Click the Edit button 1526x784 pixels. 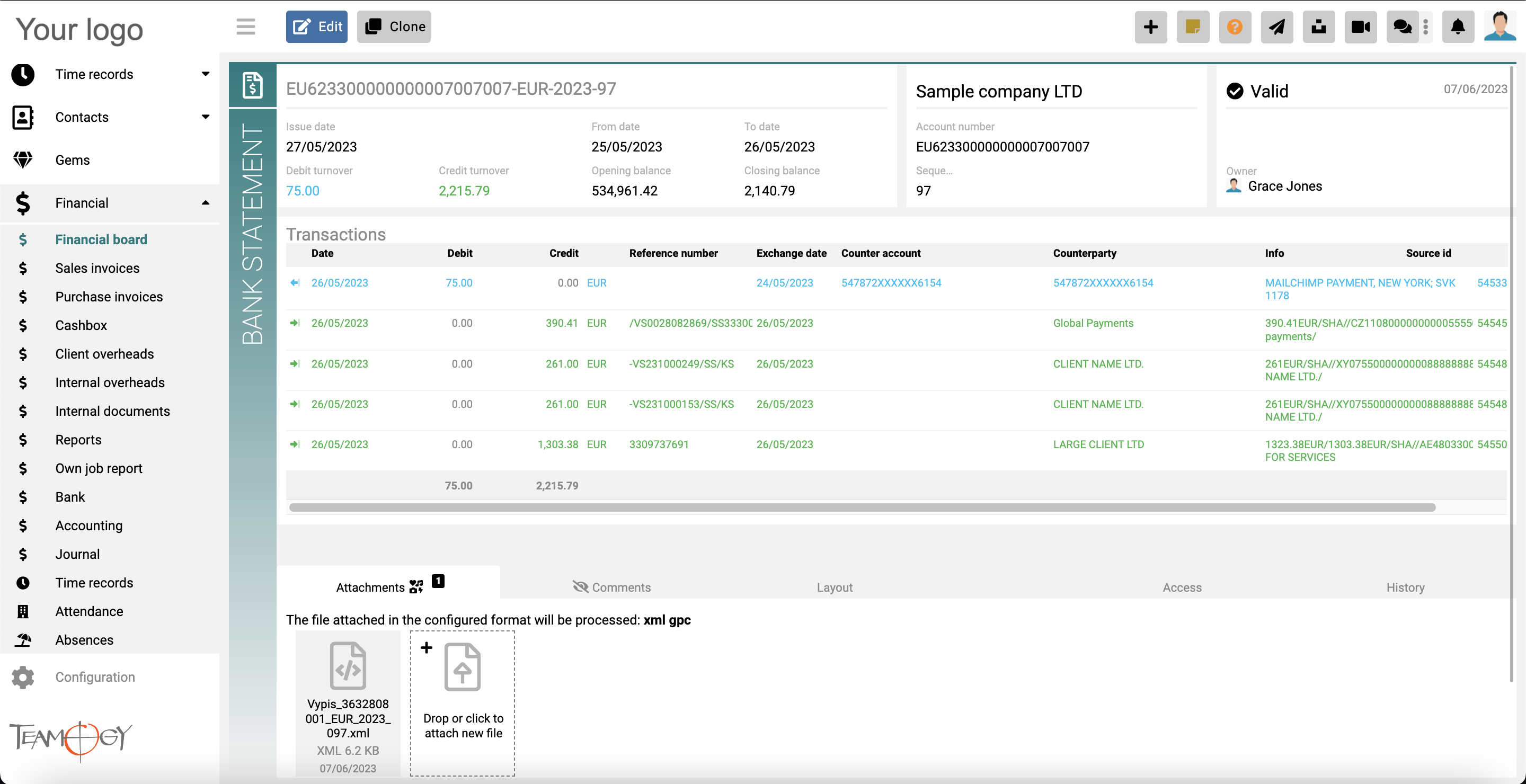317,26
